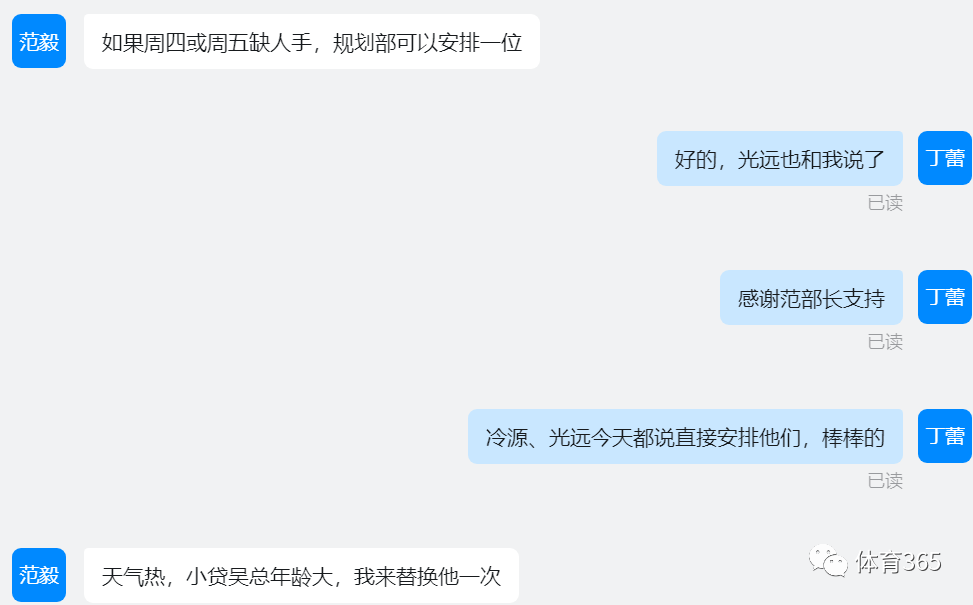Select message 天气热，小贷吴总年龄大，我来替换他一次
This screenshot has width=973, height=605.
click(301, 575)
